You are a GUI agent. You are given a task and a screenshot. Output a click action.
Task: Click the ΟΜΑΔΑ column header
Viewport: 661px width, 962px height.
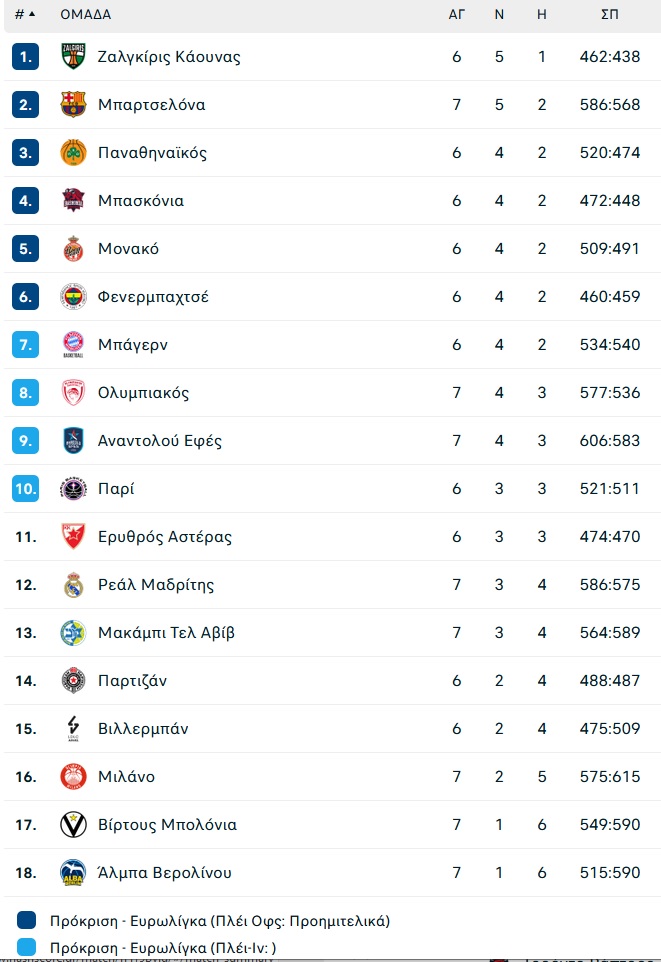86,14
